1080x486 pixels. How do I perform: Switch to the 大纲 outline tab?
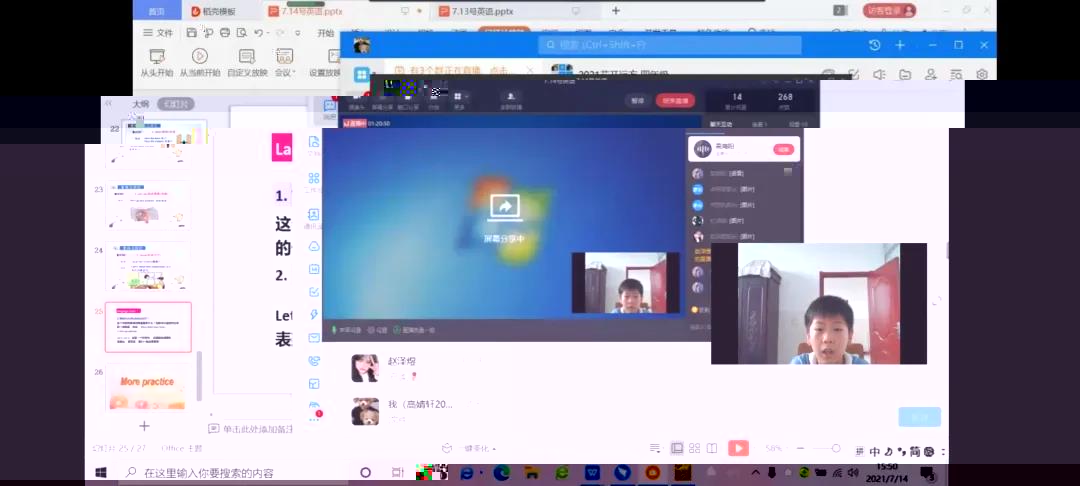141,105
